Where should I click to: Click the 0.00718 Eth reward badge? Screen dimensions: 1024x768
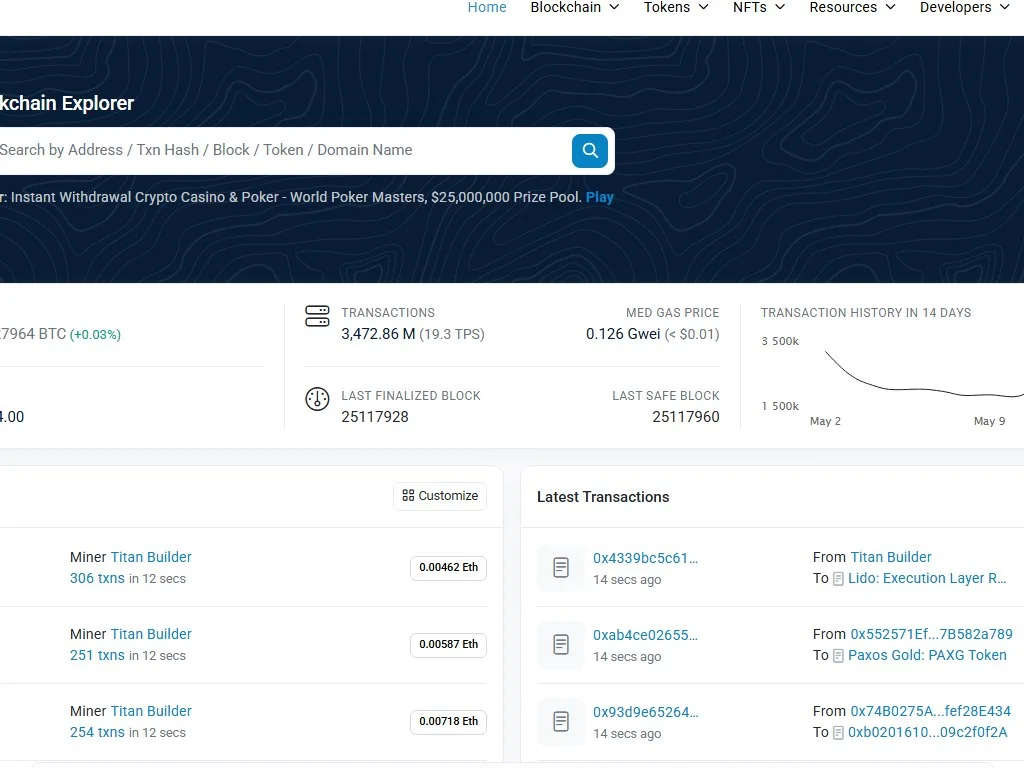449,722
